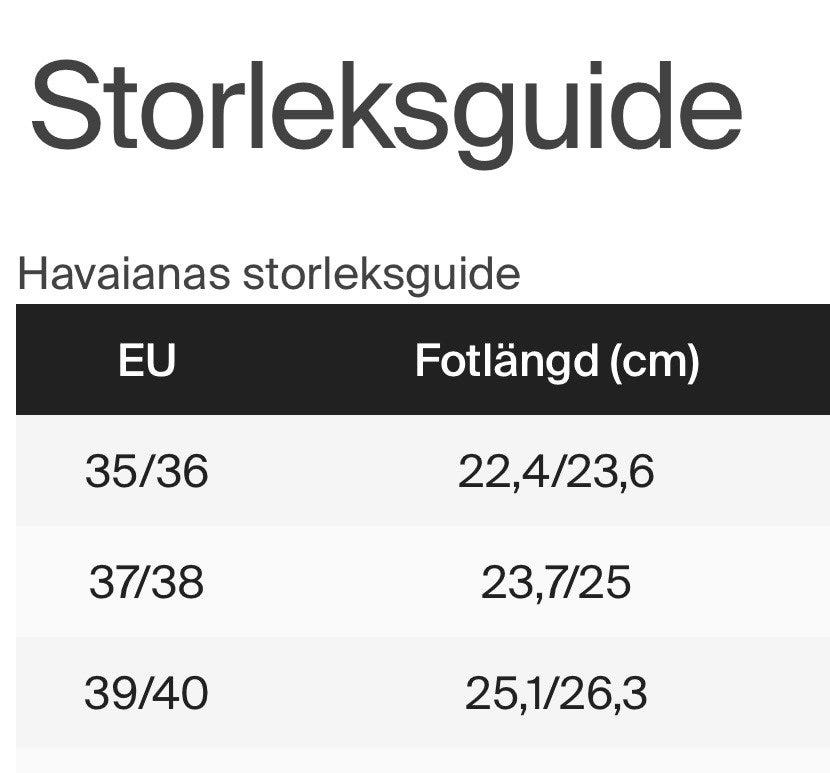This screenshot has height=773, width=830.
Task: Click the lowercase storleksguide word in the subtitle
Action: coord(381,276)
